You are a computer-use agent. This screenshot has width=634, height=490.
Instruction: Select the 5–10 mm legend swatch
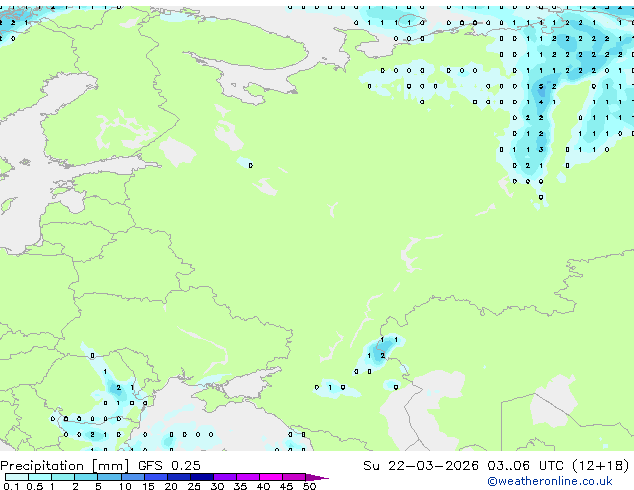(109, 477)
